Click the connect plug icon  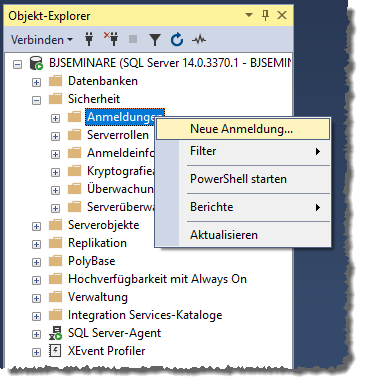(89, 39)
